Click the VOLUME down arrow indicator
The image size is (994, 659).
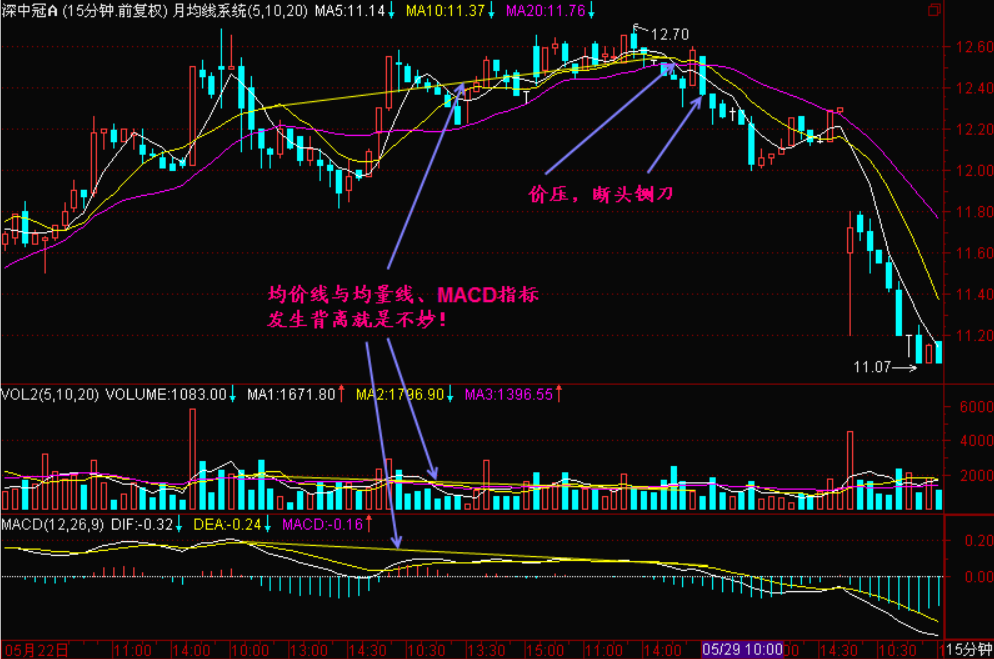(232, 395)
